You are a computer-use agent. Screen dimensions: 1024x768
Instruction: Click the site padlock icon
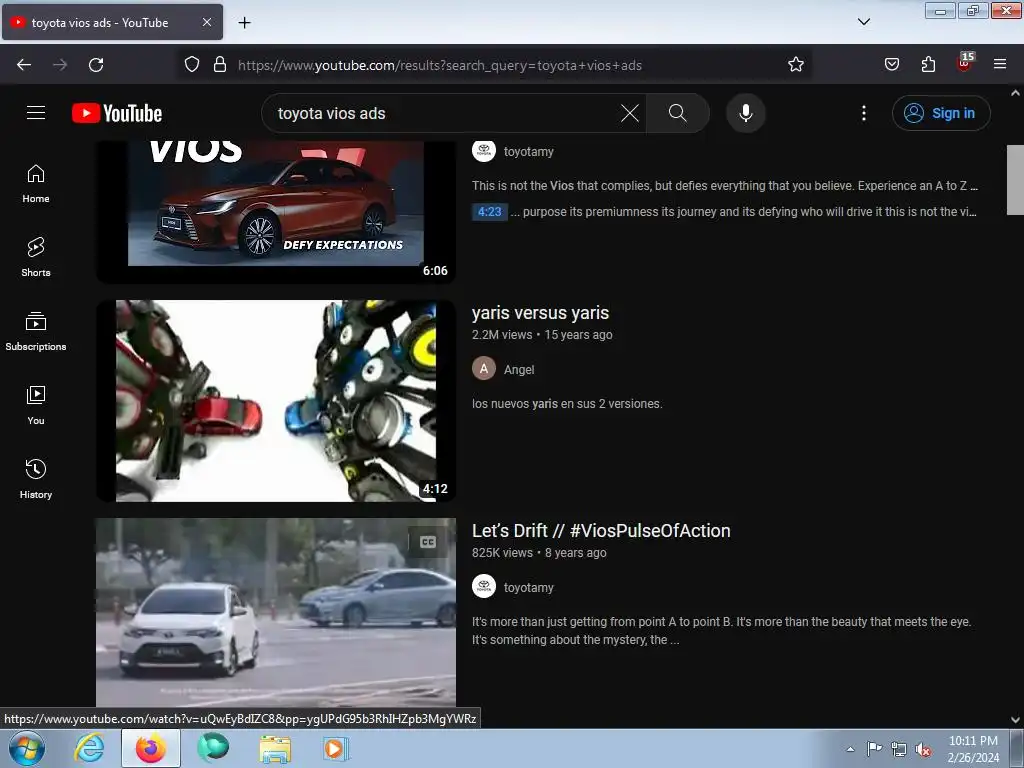[220, 64]
